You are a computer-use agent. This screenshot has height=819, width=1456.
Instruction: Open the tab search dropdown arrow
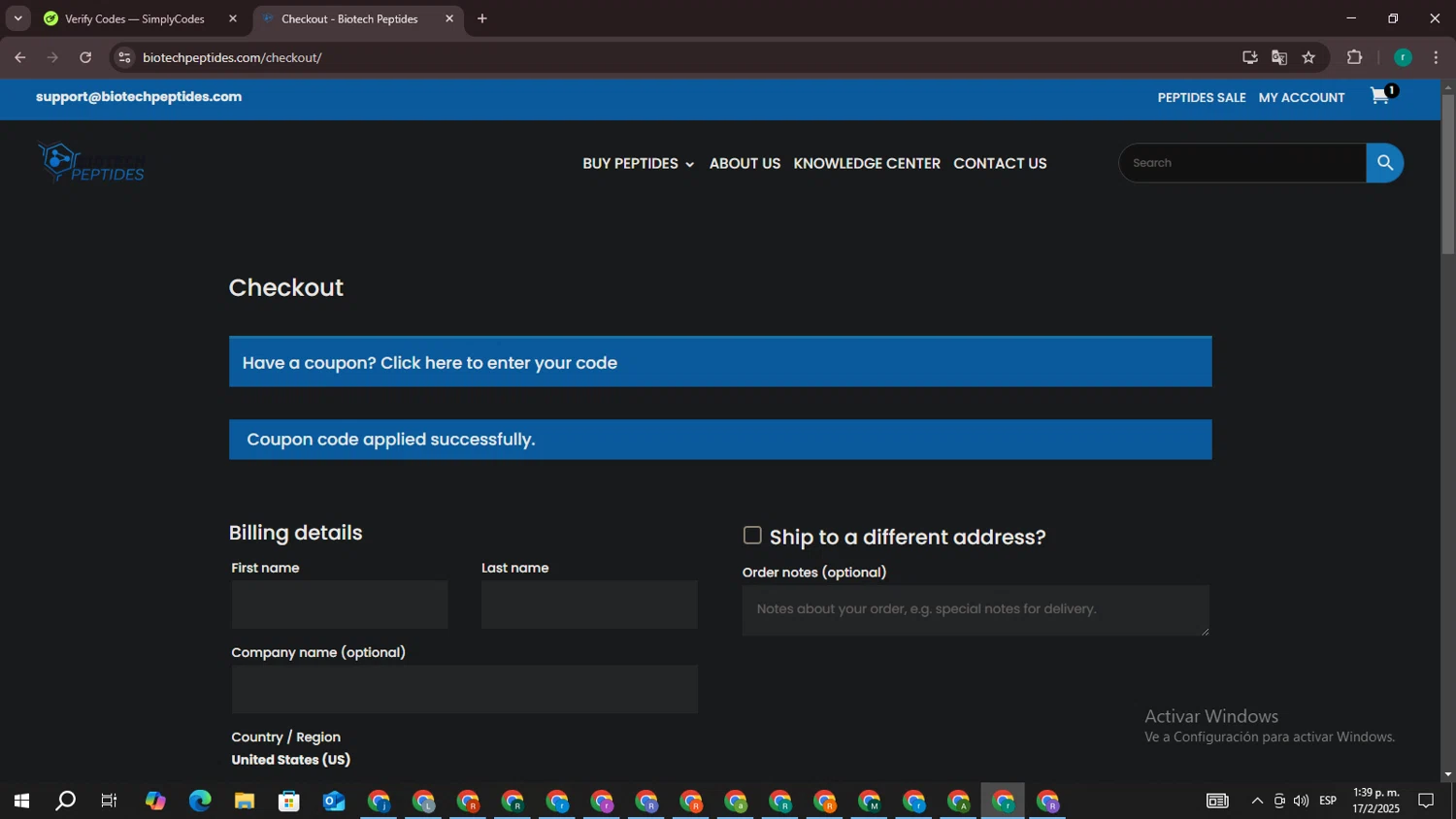point(17,18)
